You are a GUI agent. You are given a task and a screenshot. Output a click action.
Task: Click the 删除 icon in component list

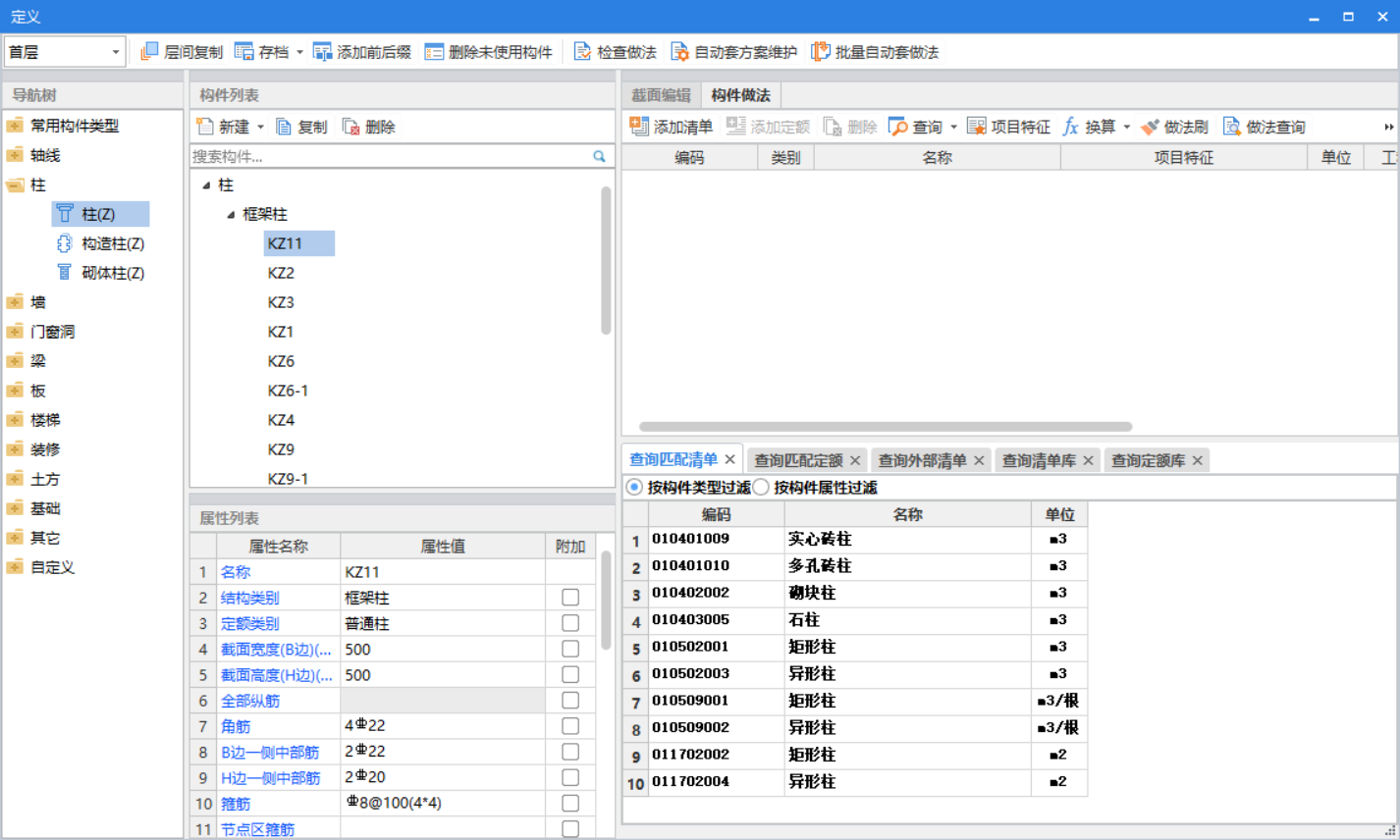(350, 127)
